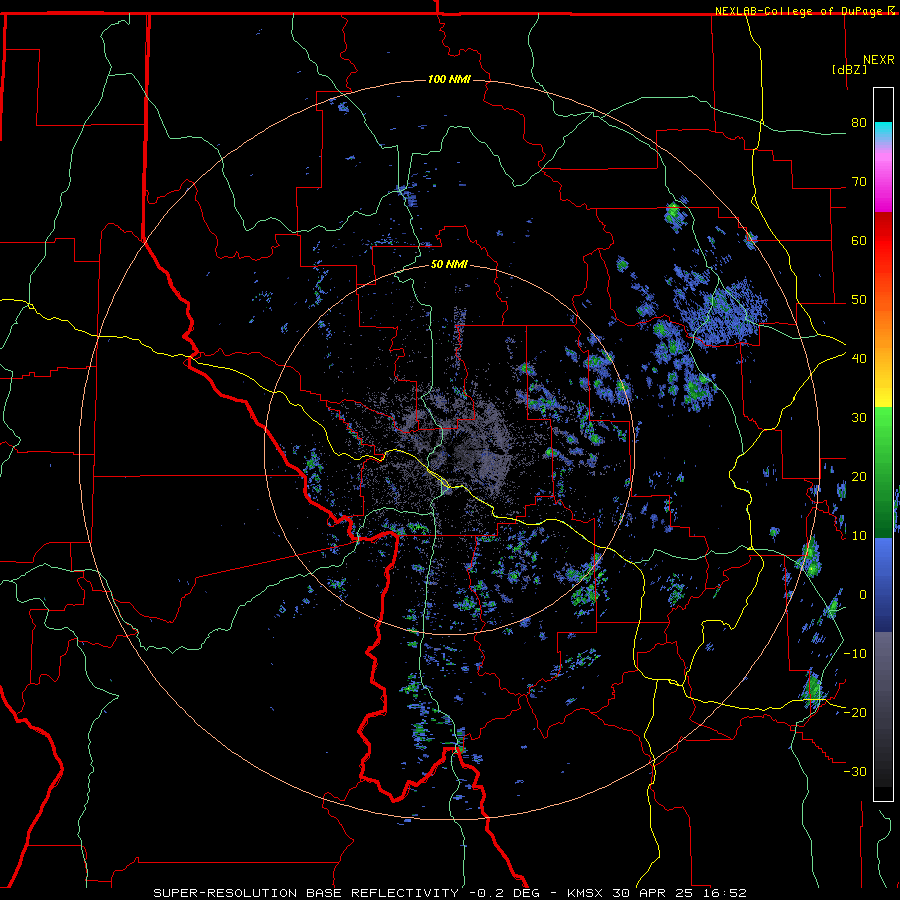Click the 50 NMI range ring label
Viewport: 900px width, 900px height.
449,264
